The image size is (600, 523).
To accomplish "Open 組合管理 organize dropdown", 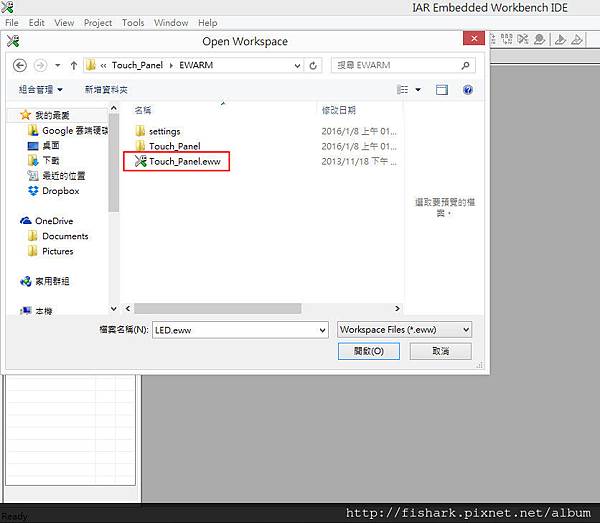I will 40,90.
